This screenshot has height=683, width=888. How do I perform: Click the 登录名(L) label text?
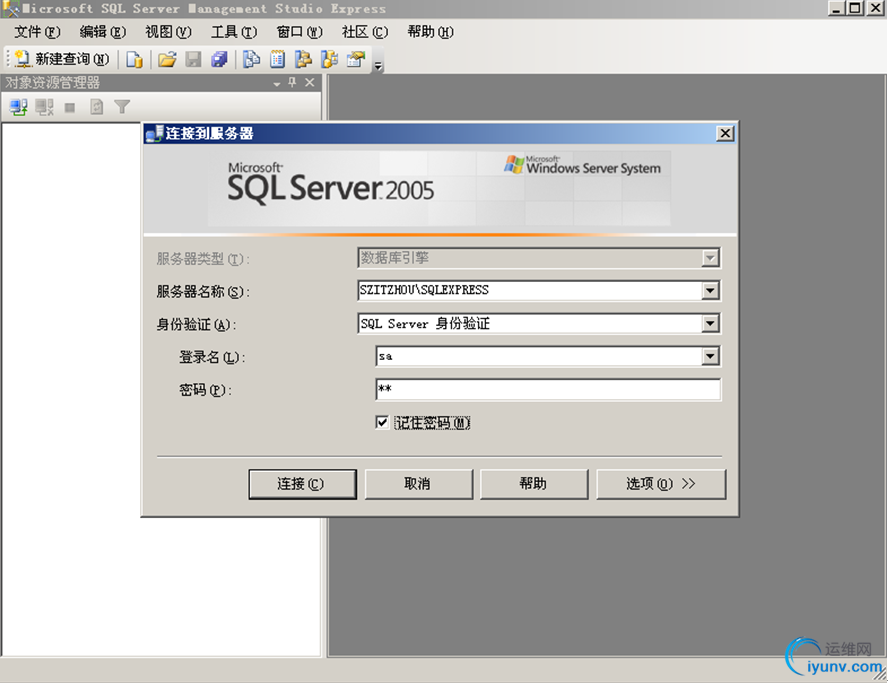tap(212, 357)
